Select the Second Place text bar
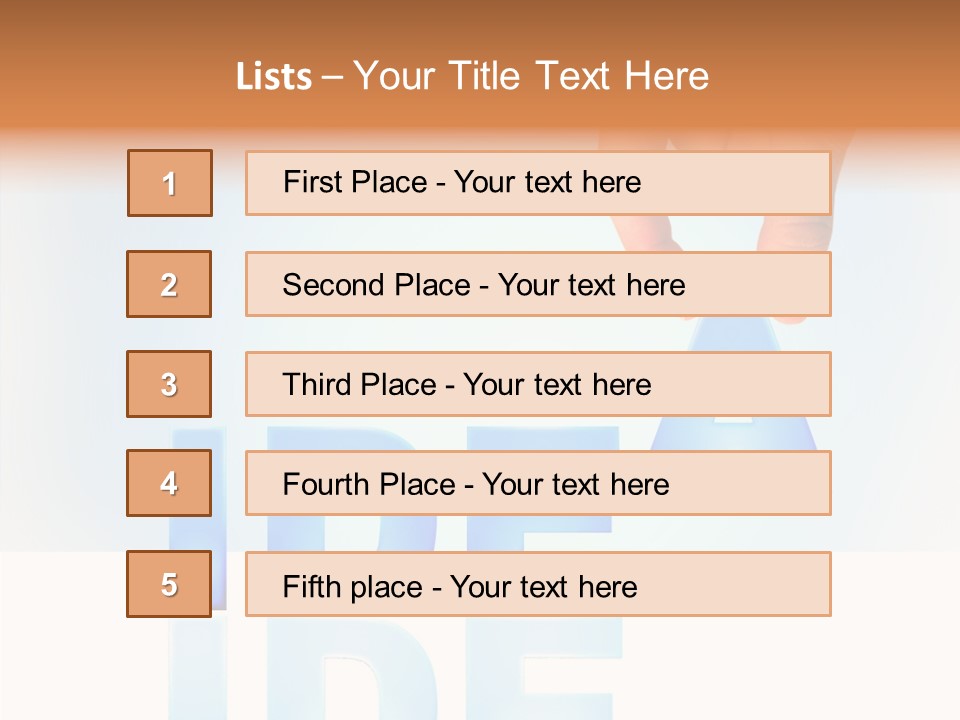The width and height of the screenshot is (960, 720). pos(538,284)
